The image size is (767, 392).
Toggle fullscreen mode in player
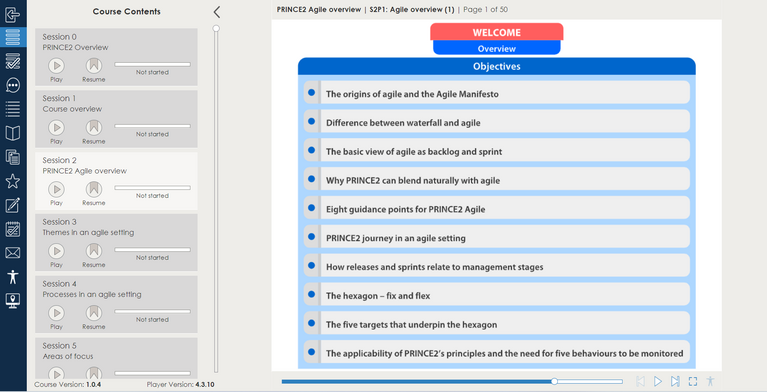click(693, 381)
